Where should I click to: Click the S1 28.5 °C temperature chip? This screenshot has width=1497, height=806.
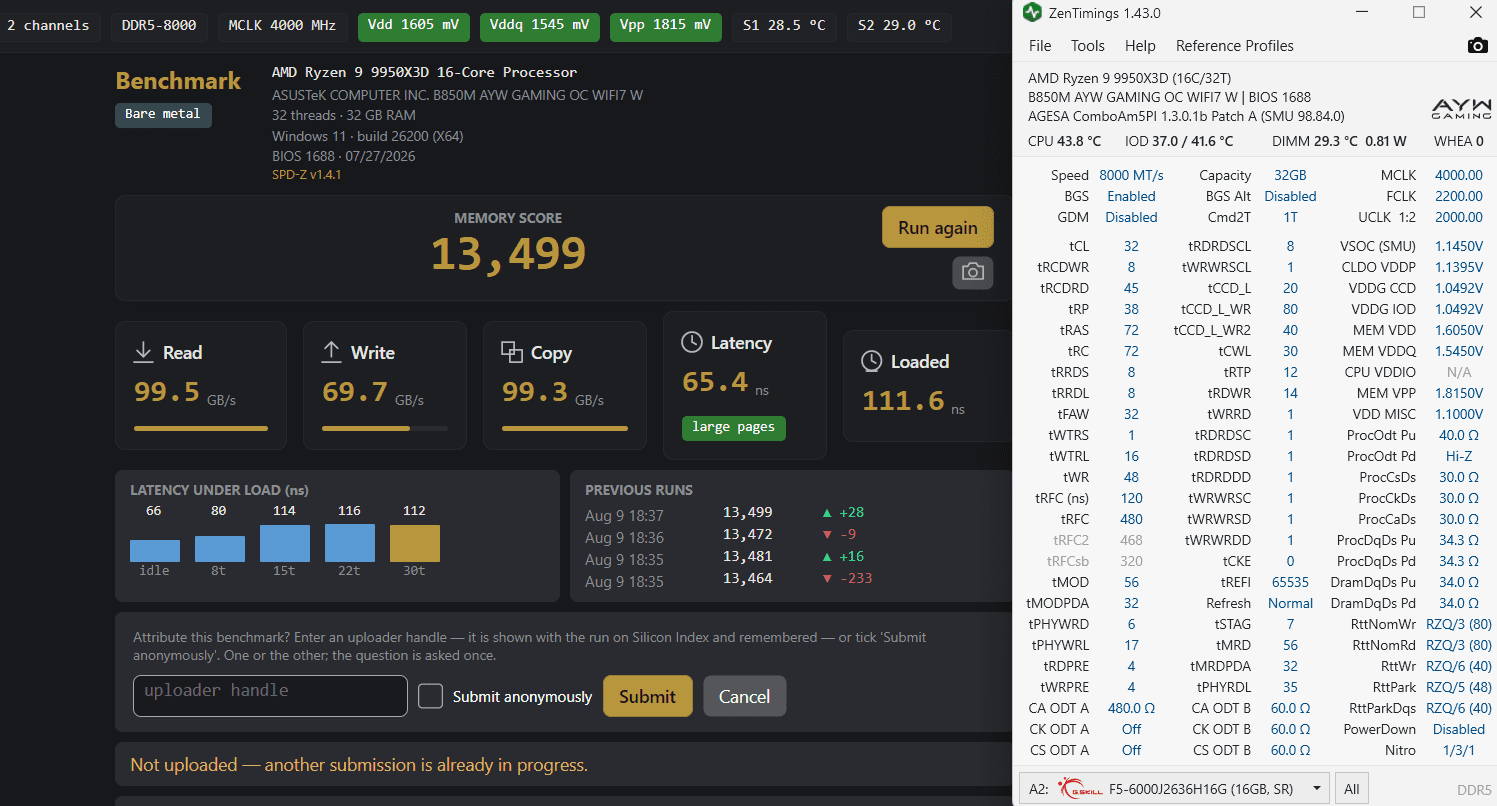coord(784,26)
